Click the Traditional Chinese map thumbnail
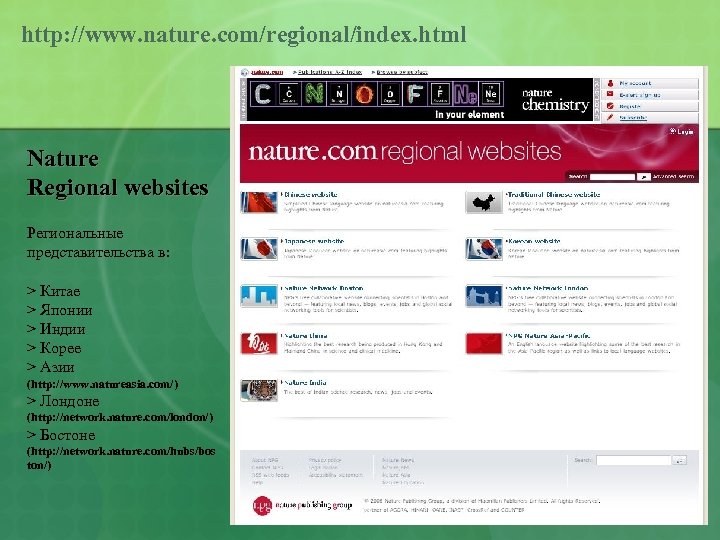This screenshot has height=540, width=720. click(484, 202)
